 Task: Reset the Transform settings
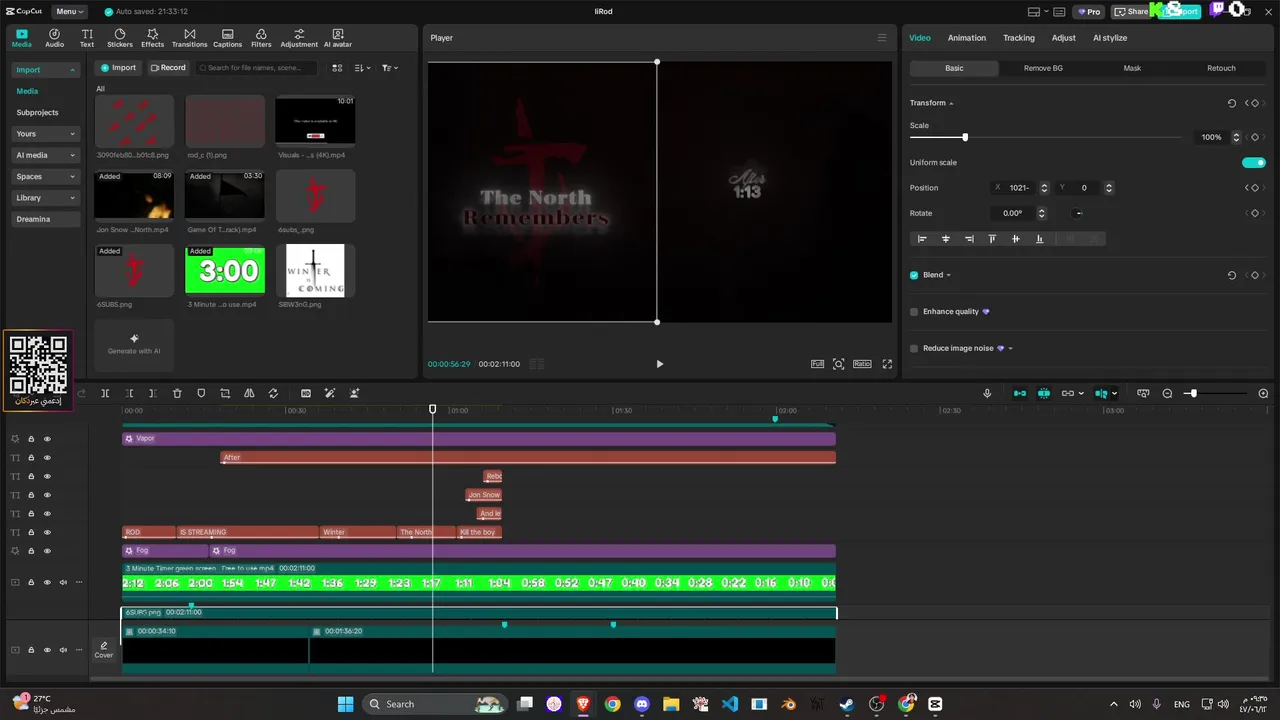(1232, 103)
